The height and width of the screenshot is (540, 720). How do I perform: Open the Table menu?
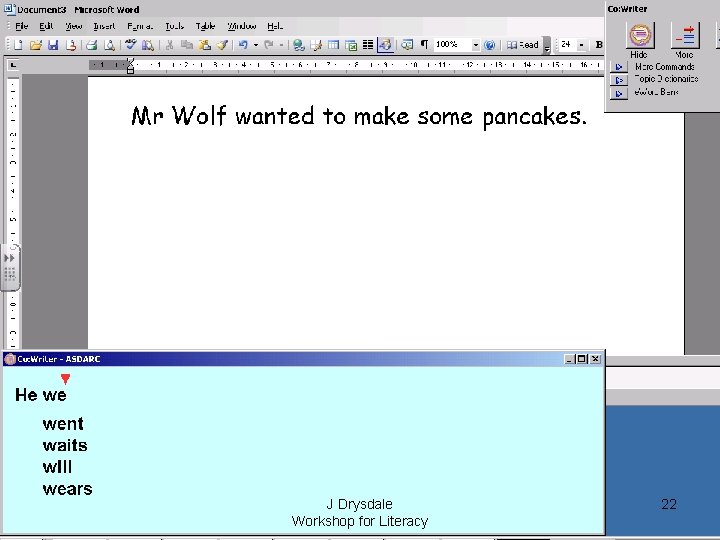pyautogui.click(x=205, y=26)
